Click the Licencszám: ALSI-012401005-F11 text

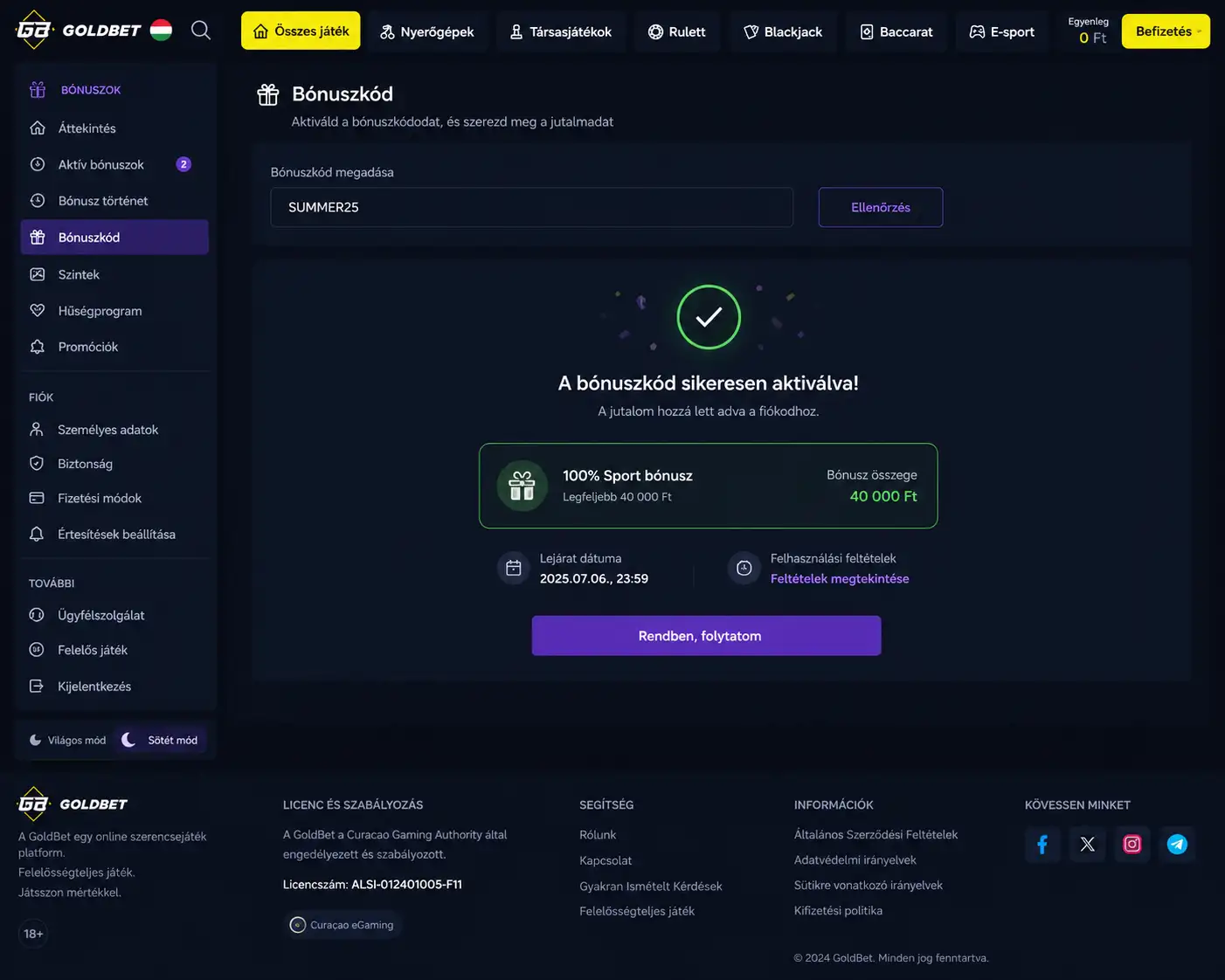pos(372,885)
